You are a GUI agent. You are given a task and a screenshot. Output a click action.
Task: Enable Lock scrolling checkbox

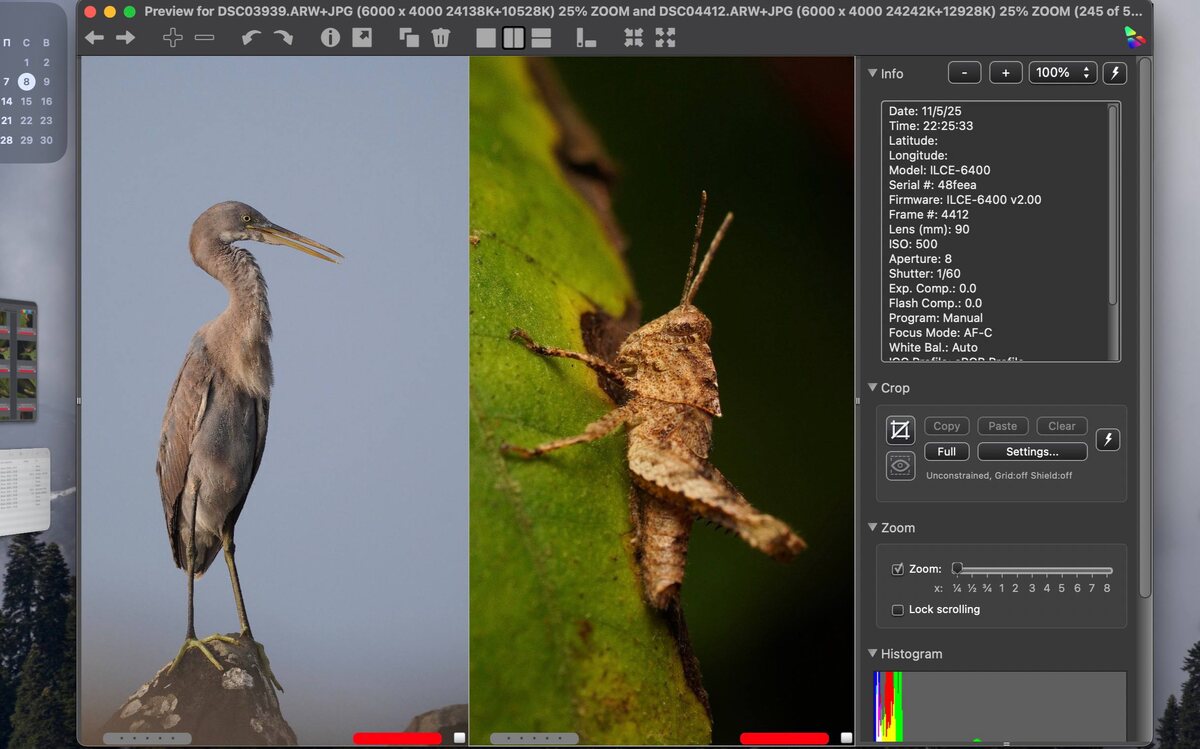click(x=897, y=609)
